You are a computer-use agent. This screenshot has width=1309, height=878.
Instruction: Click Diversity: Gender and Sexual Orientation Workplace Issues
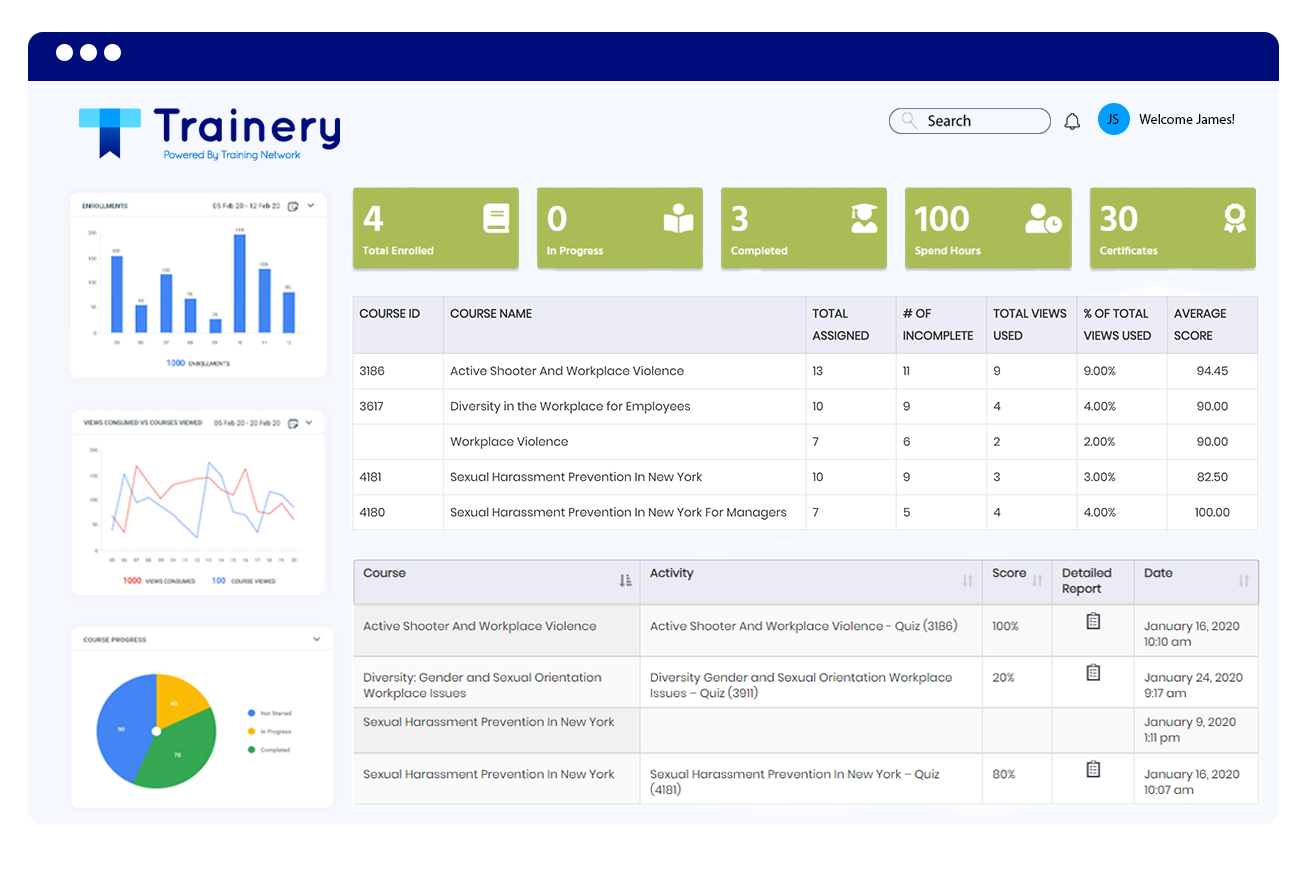point(482,685)
